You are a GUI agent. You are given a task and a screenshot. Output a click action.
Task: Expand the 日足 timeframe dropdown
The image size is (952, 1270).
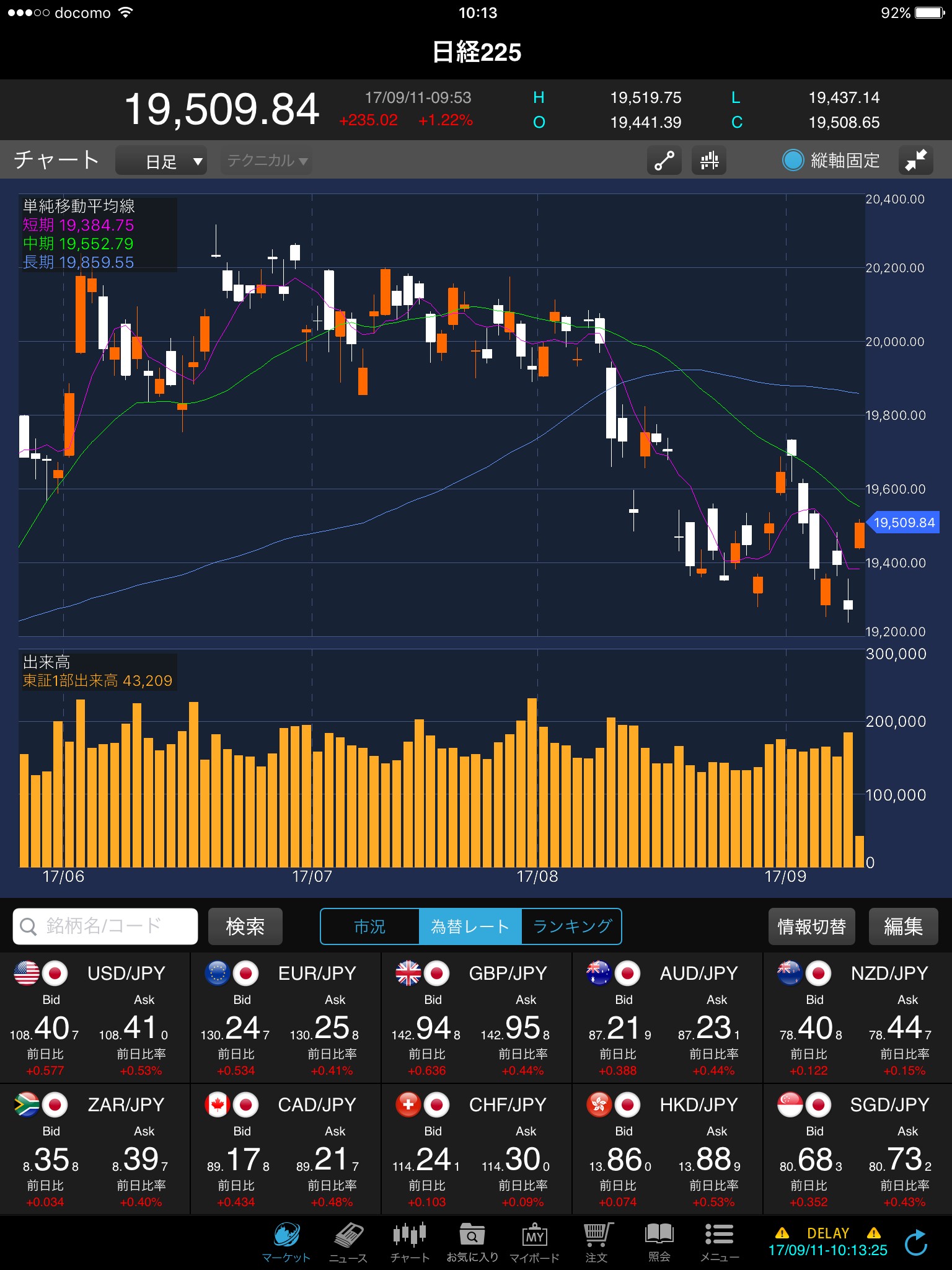[162, 161]
